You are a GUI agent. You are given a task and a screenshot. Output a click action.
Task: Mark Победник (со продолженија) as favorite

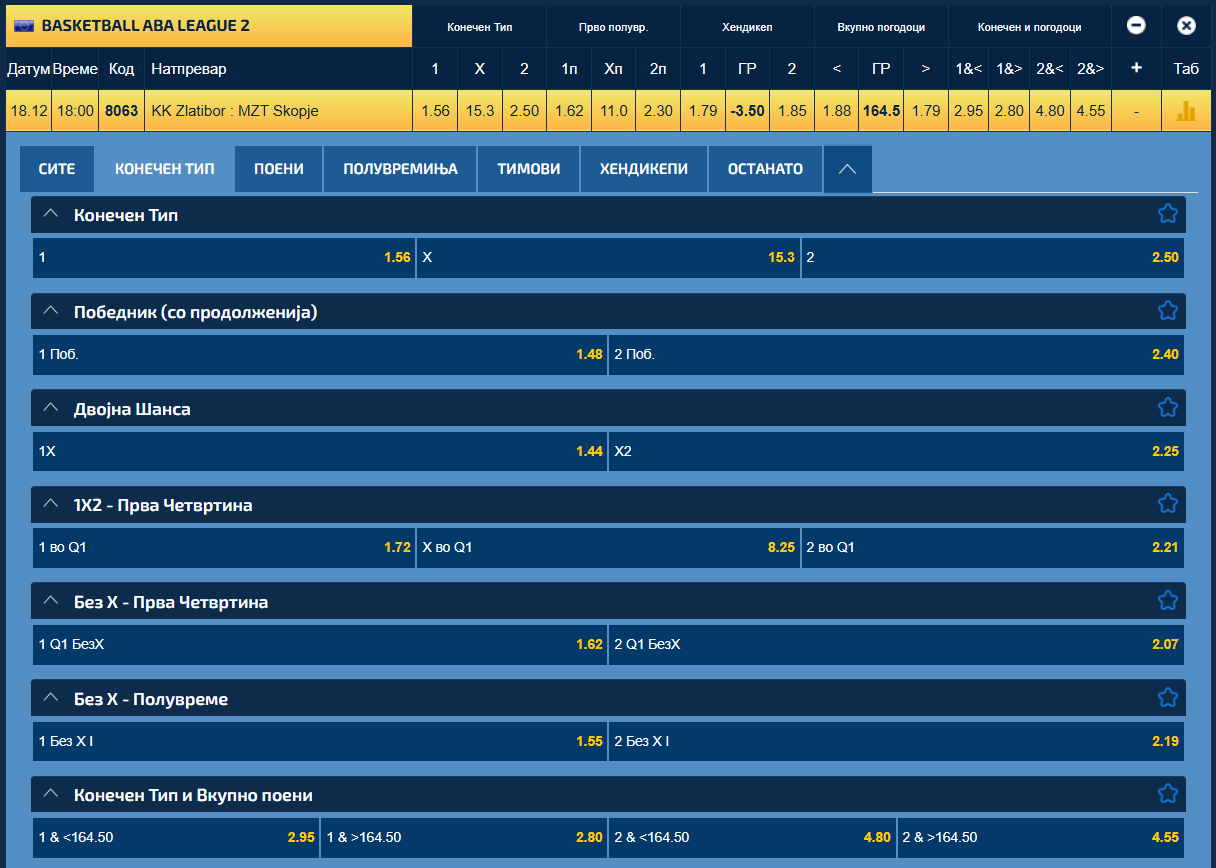1167,311
